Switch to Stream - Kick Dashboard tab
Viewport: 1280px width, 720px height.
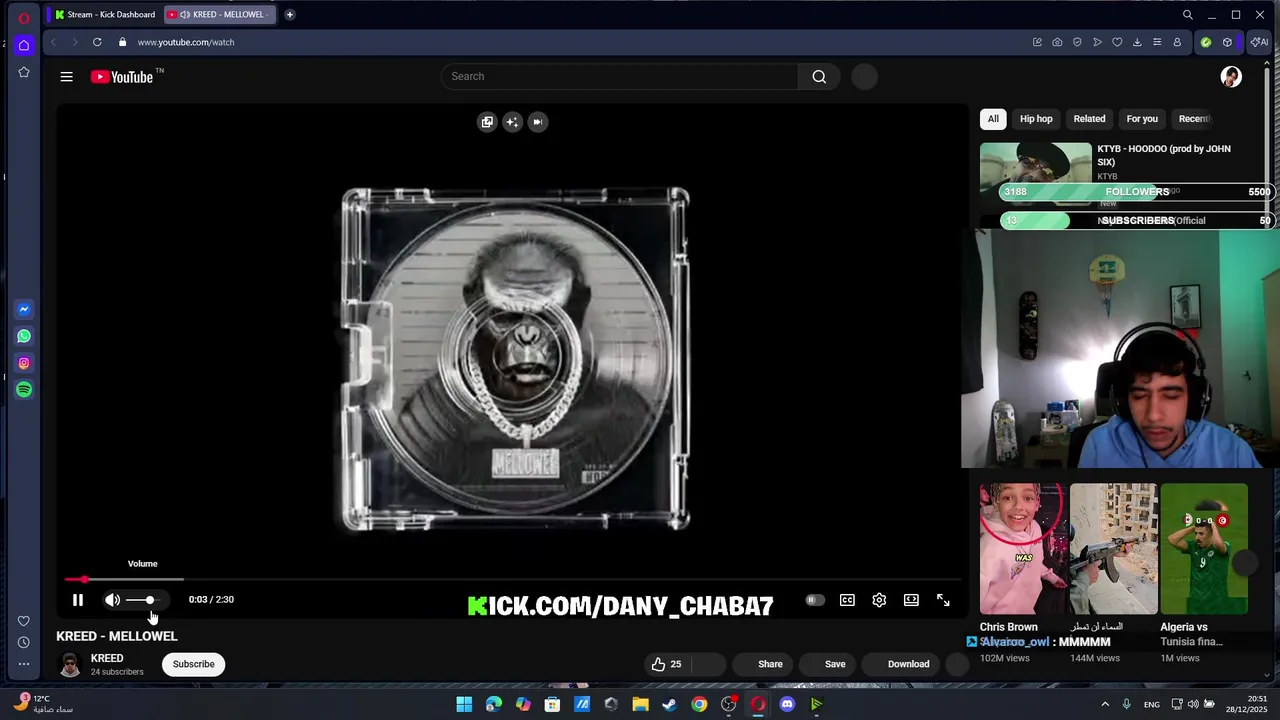point(105,15)
